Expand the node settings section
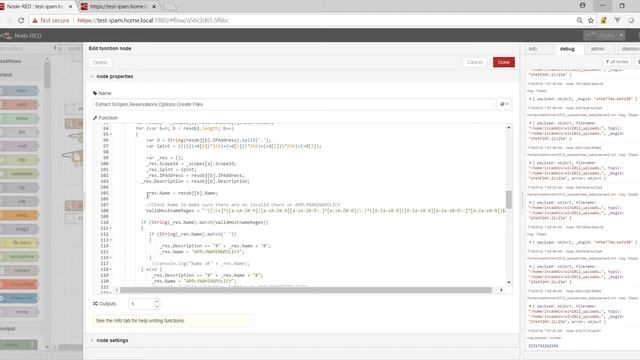Screen dimensions: 640x360 [x=109, y=340]
